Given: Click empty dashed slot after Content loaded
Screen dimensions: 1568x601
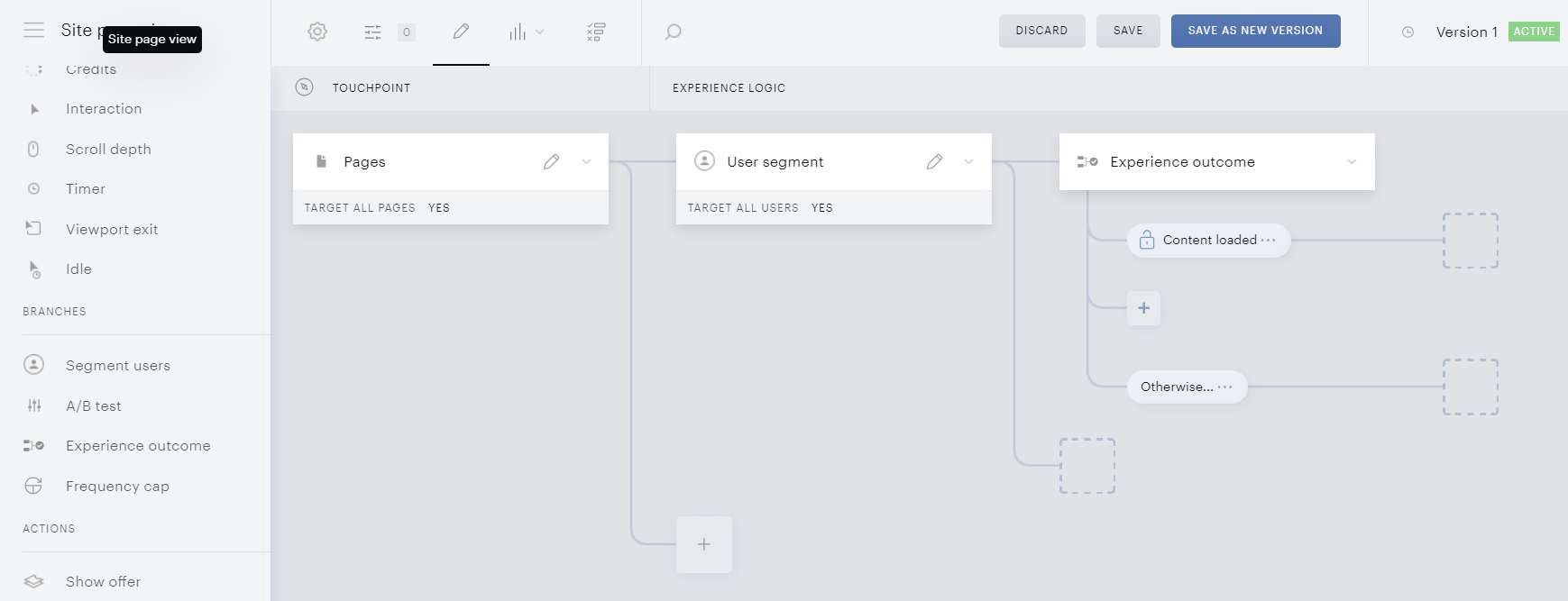Looking at the screenshot, I should point(1471,241).
